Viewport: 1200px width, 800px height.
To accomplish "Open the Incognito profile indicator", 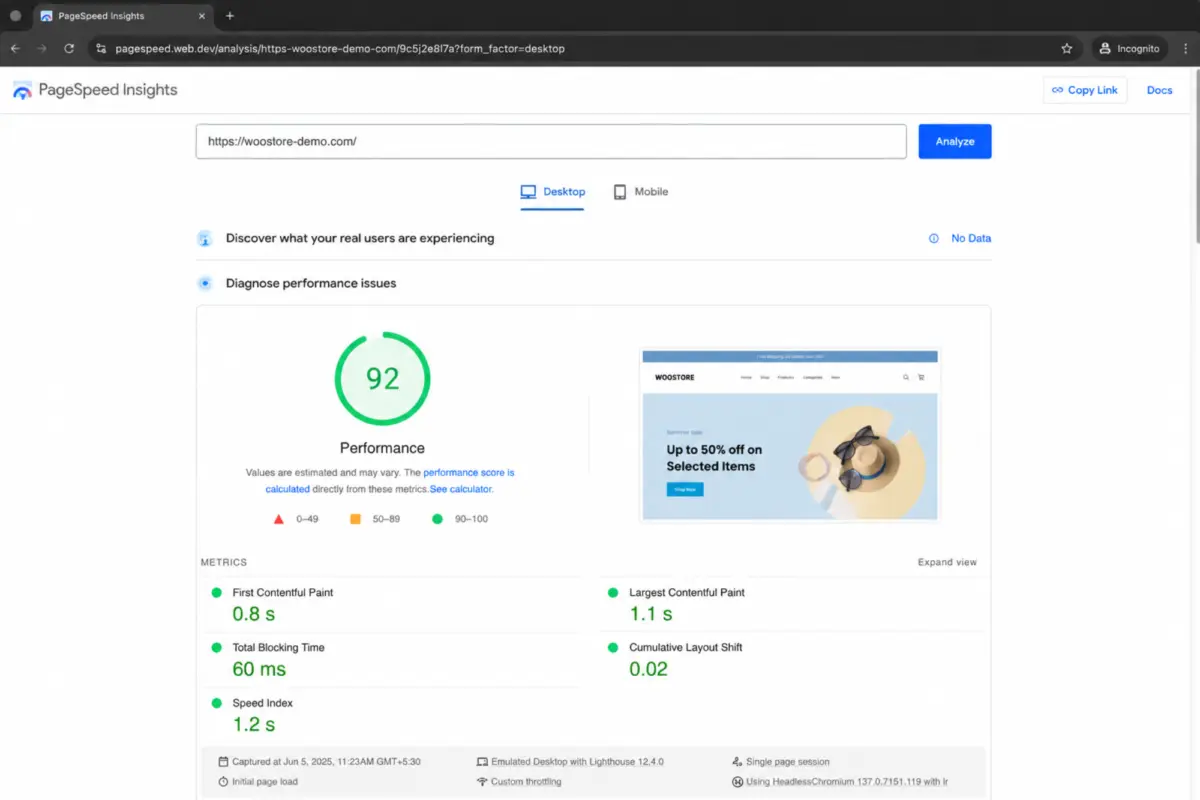I will point(1130,48).
